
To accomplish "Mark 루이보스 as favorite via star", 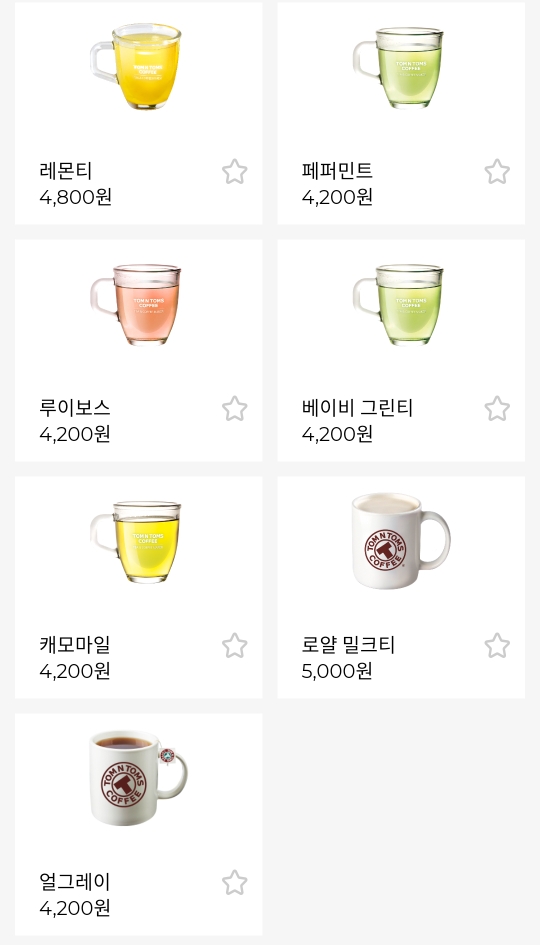I will pyautogui.click(x=234, y=409).
